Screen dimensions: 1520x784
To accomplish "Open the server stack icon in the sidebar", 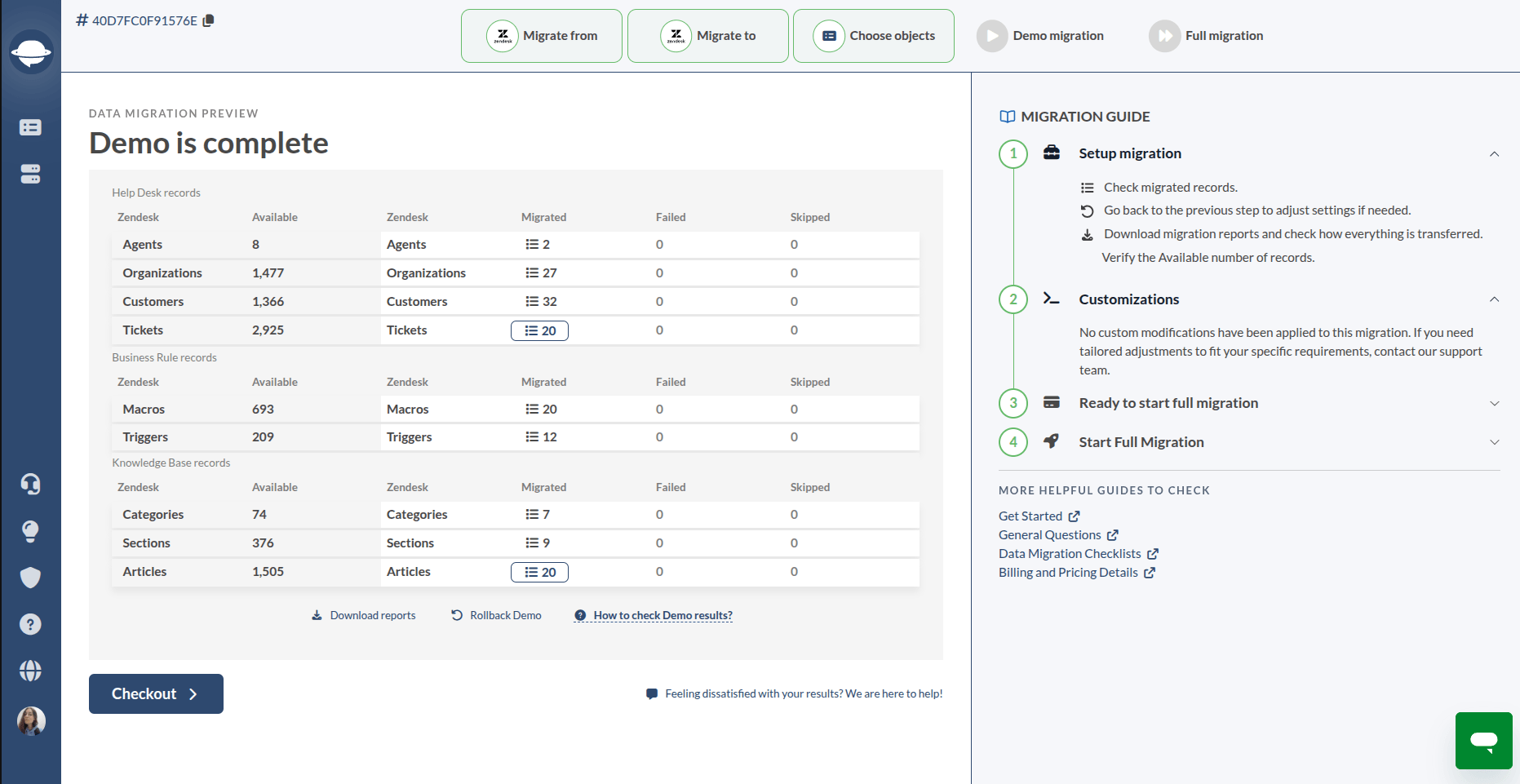I will 30,174.
